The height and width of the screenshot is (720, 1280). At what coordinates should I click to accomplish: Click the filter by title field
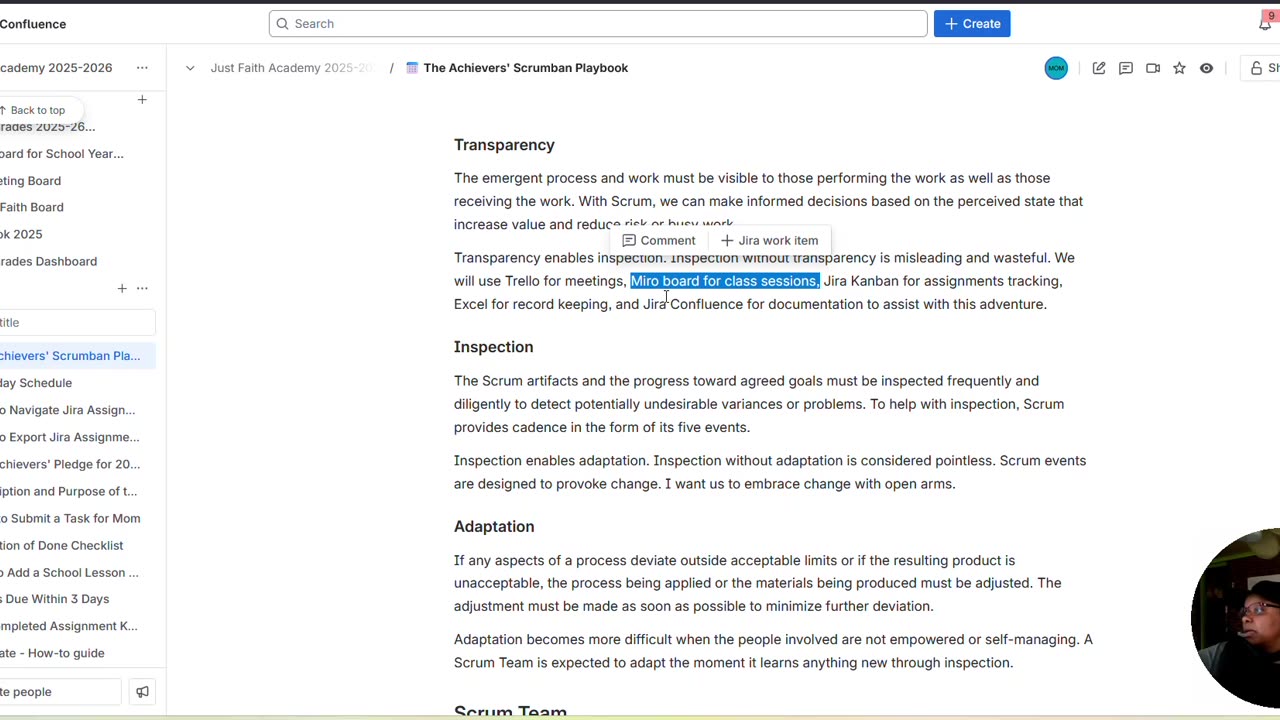coord(77,322)
